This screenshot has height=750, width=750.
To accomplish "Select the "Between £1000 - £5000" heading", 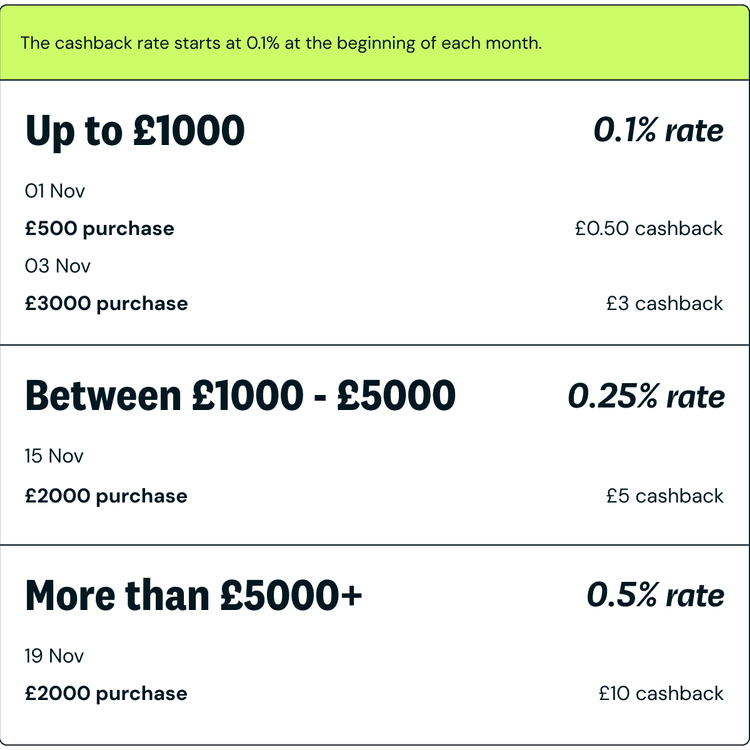I will click(x=240, y=396).
